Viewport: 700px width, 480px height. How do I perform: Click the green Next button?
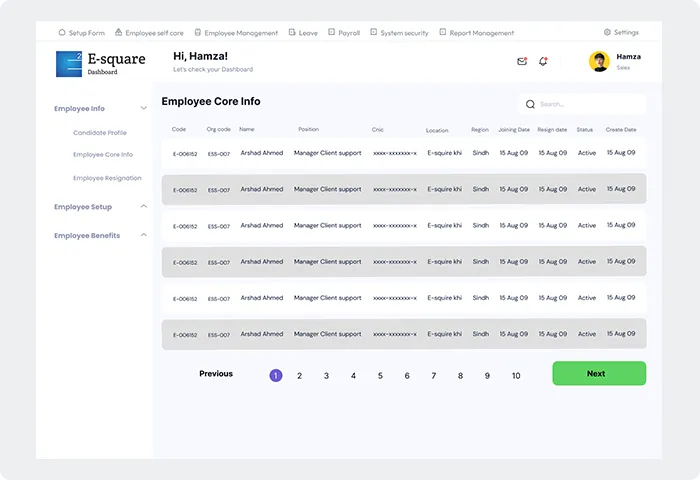click(599, 373)
